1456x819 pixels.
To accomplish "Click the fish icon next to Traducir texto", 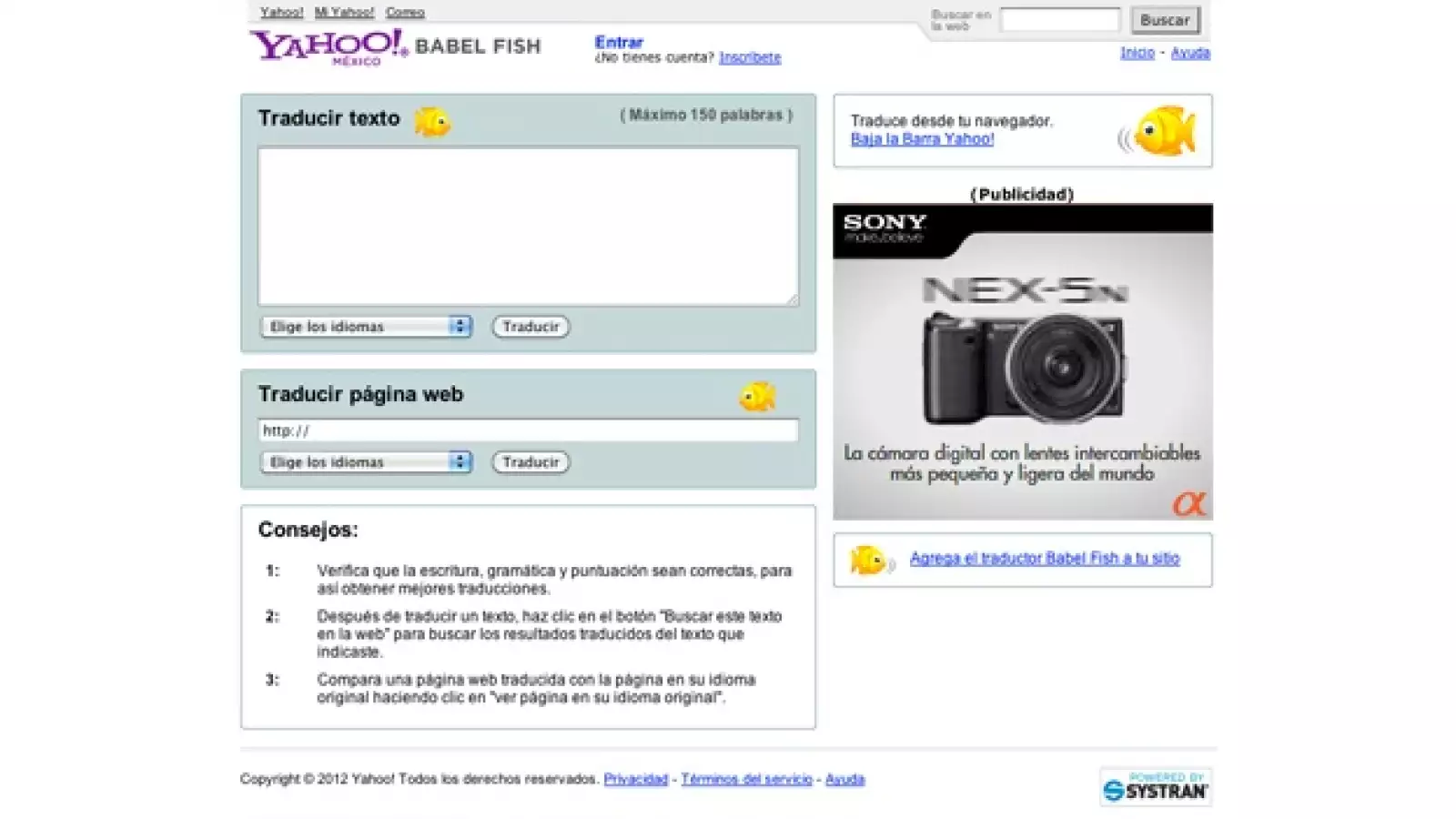I will 431,120.
